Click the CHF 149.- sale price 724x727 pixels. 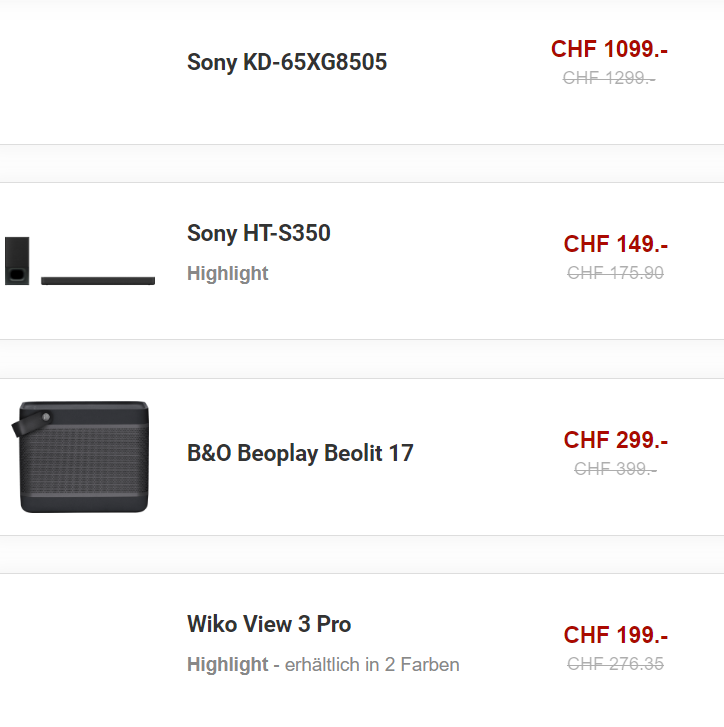616,244
